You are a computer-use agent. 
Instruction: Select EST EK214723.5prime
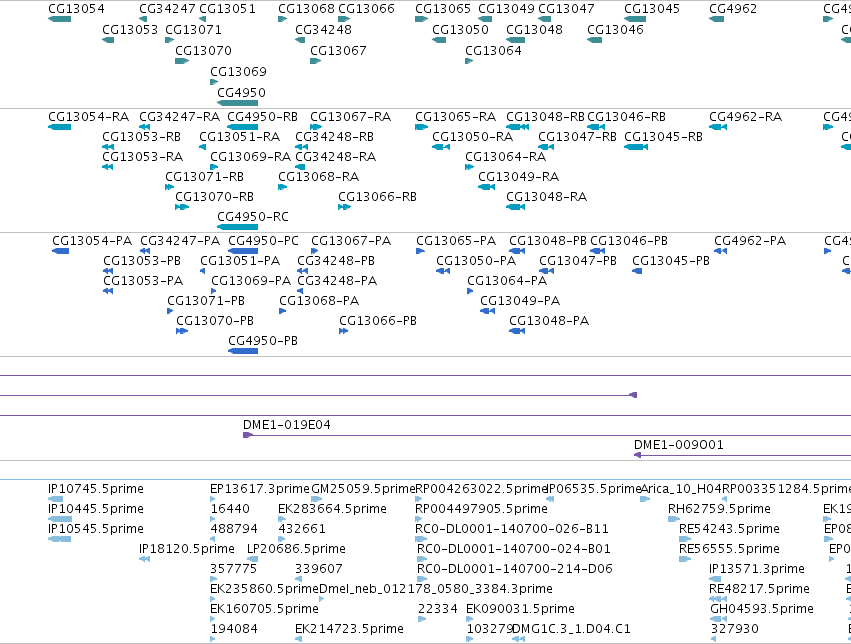pyautogui.click(x=299, y=639)
